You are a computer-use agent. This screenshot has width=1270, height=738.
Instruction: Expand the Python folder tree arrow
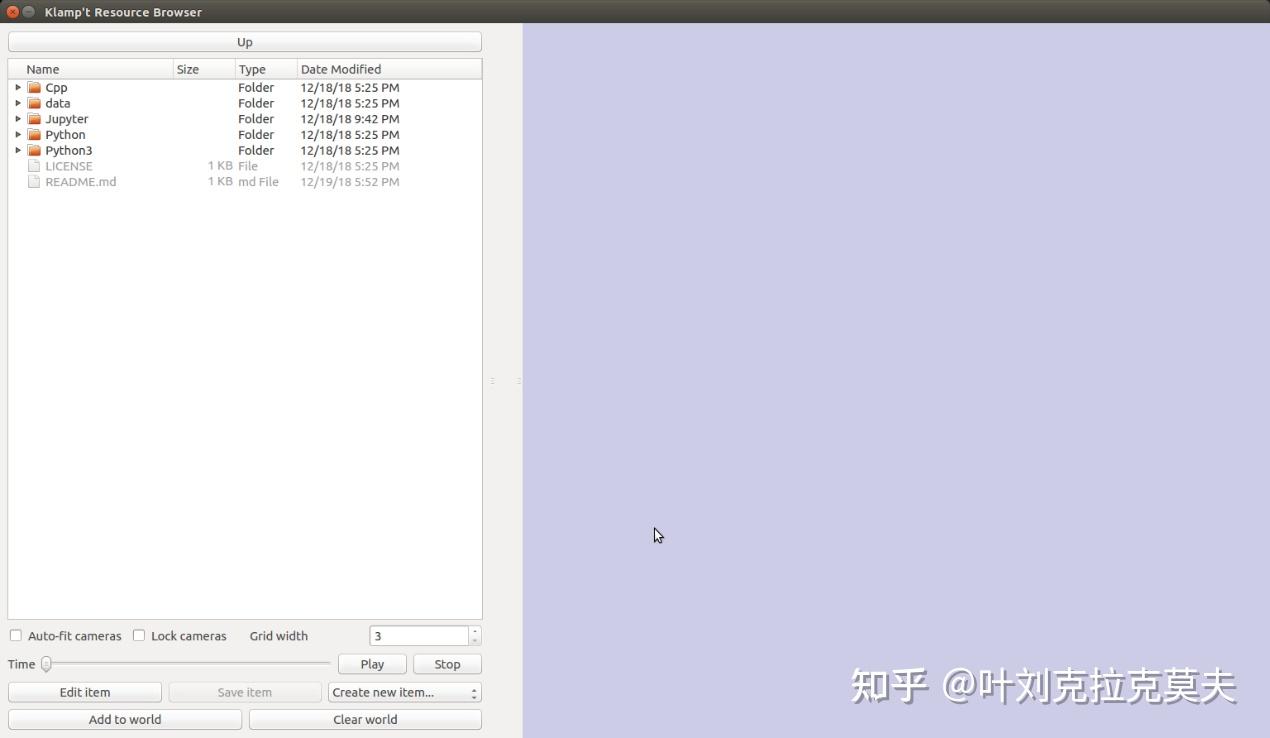coord(18,134)
